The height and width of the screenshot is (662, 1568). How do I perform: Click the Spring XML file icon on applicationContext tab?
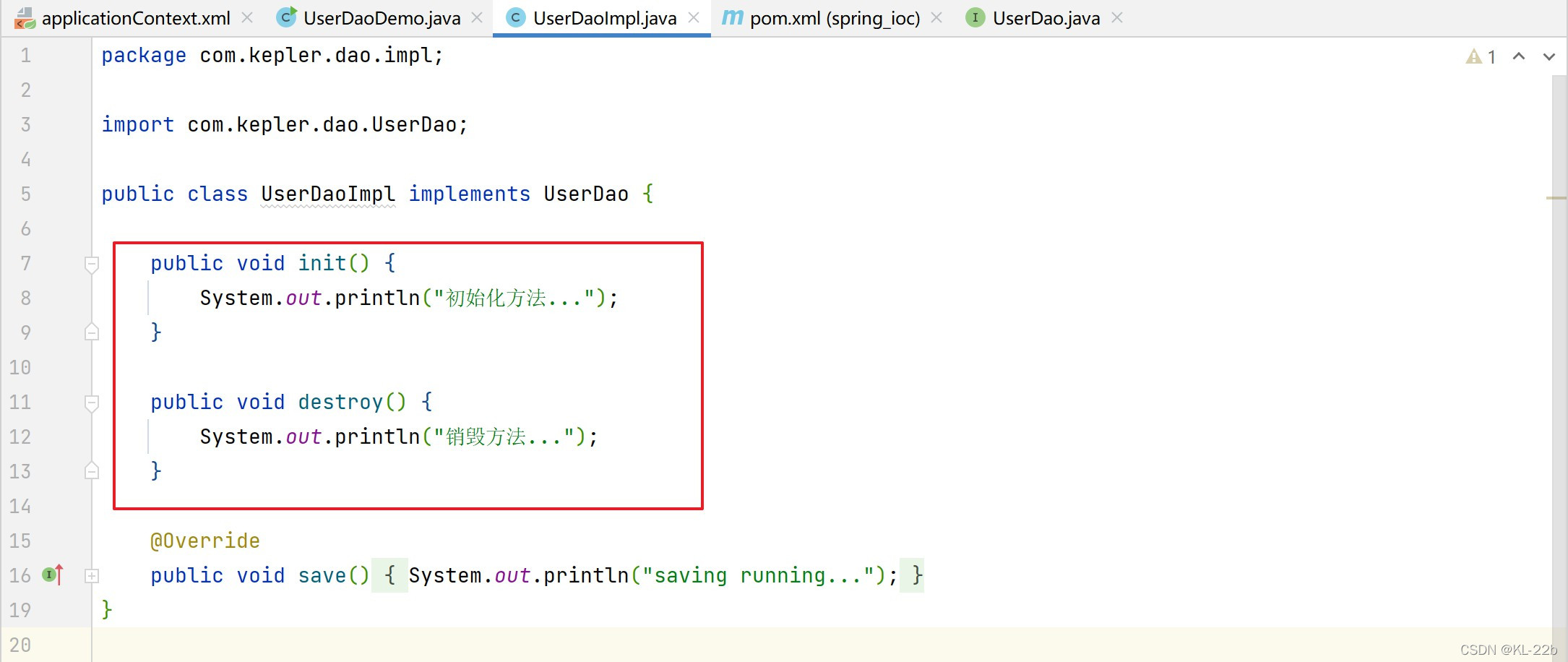point(25,18)
